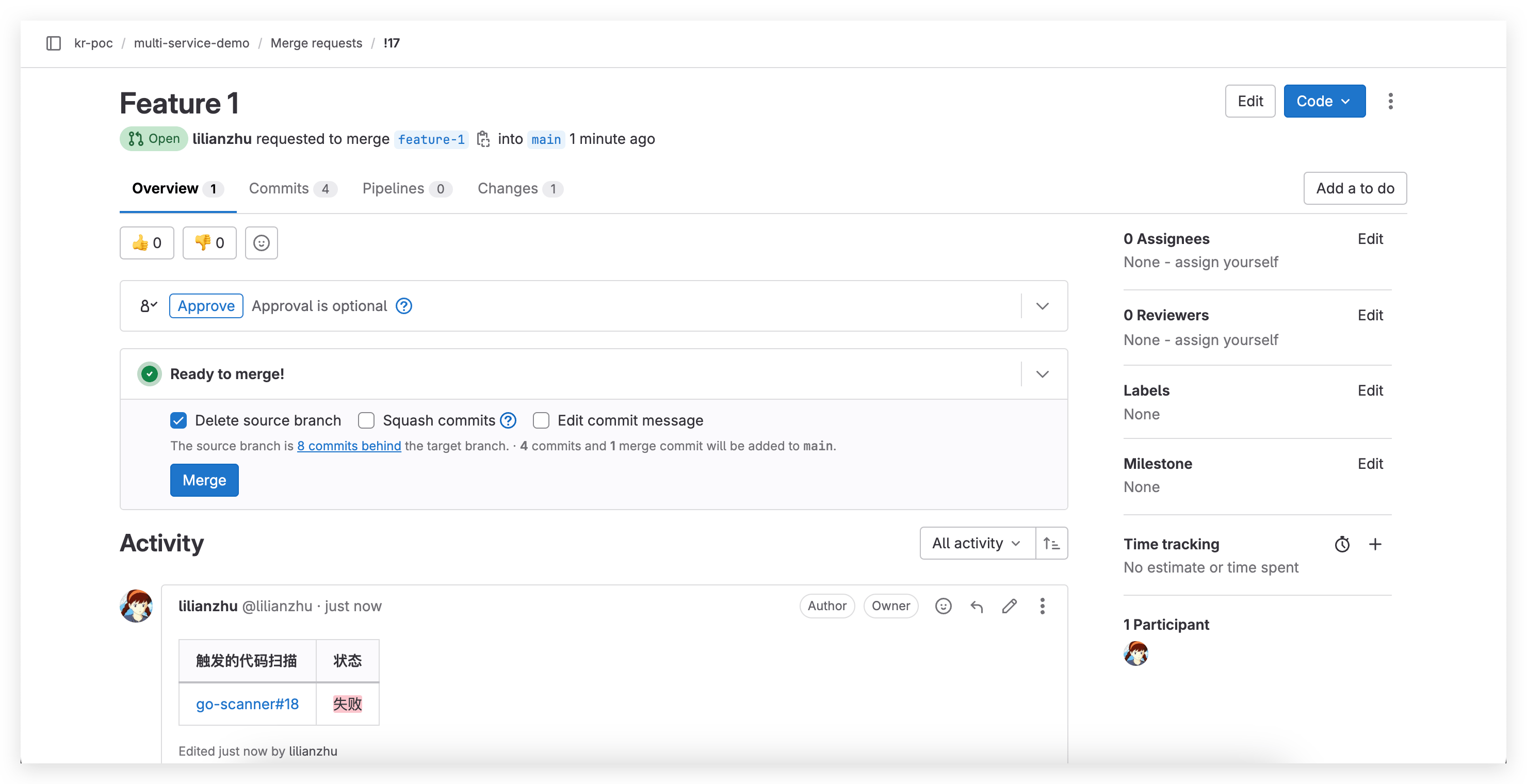Expand the approval section chevron

1042,306
